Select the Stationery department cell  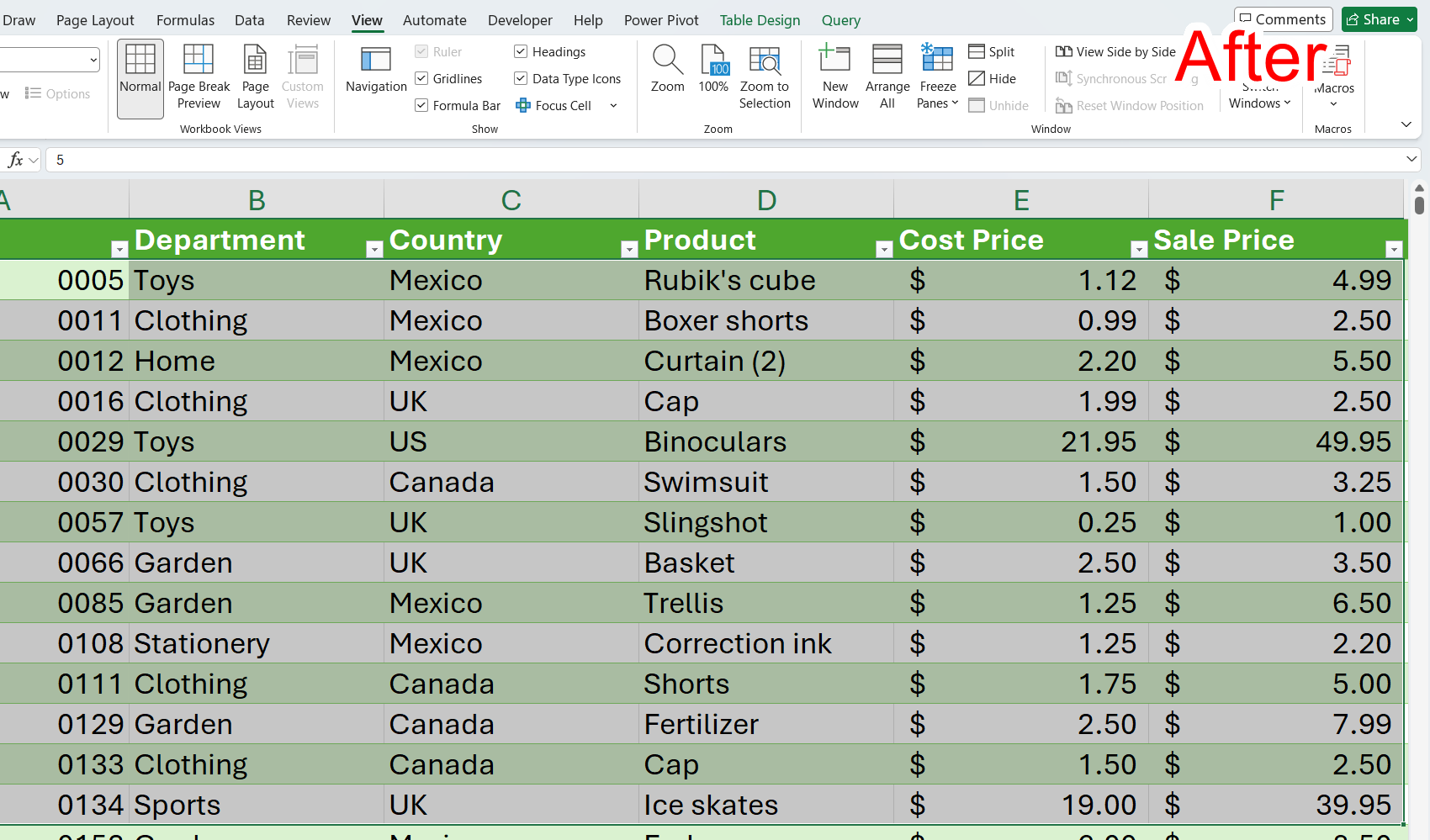coord(257,643)
